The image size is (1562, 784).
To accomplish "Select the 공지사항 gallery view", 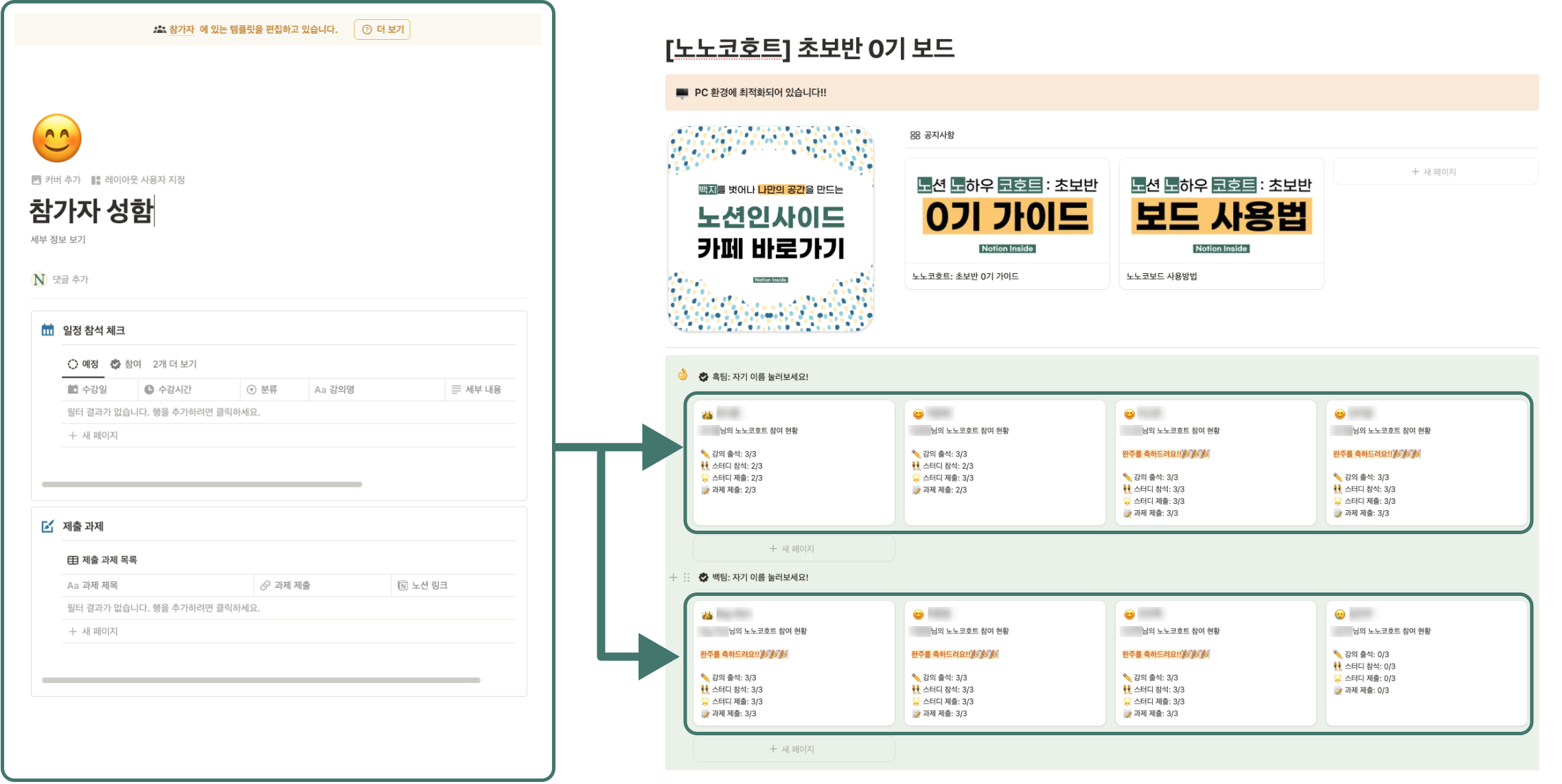I will [x=932, y=135].
